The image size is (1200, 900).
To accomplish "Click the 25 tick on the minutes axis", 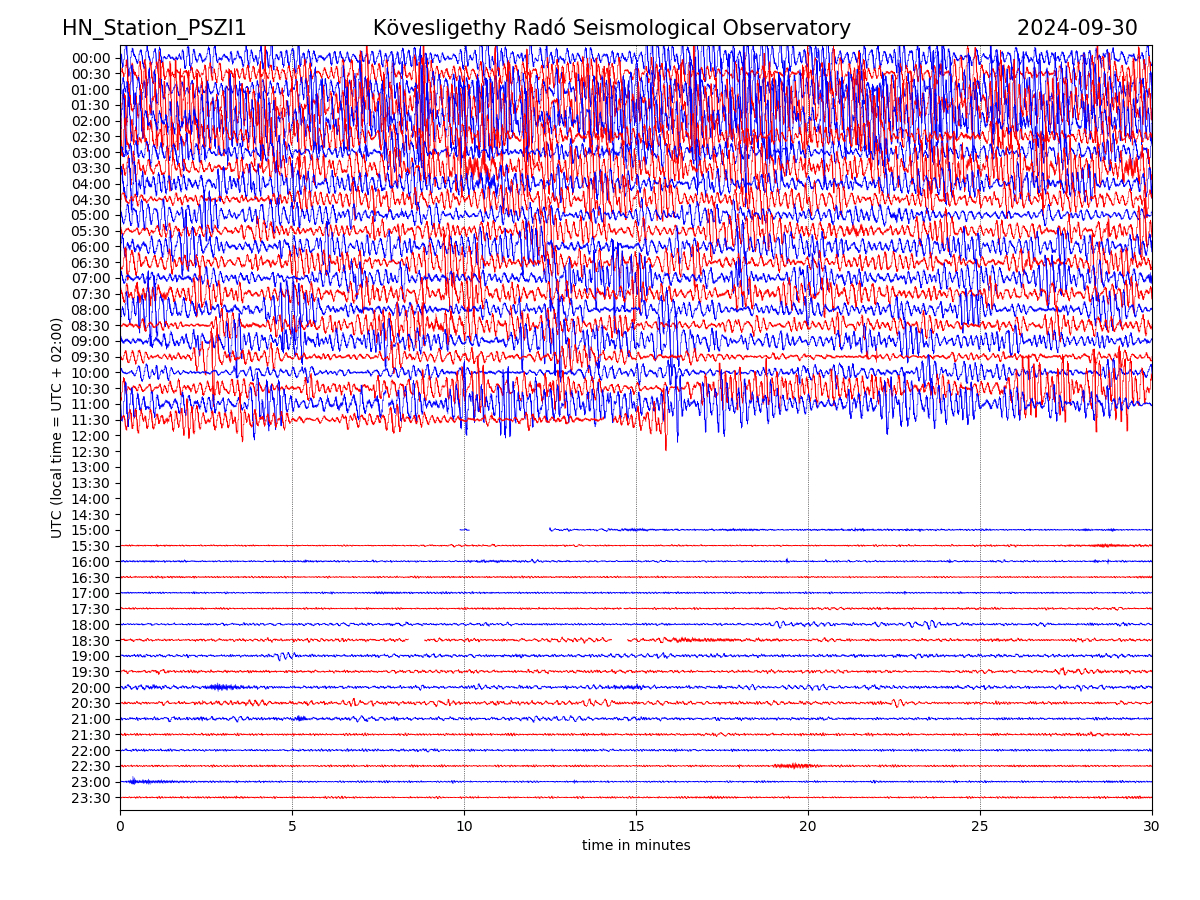I will [980, 826].
